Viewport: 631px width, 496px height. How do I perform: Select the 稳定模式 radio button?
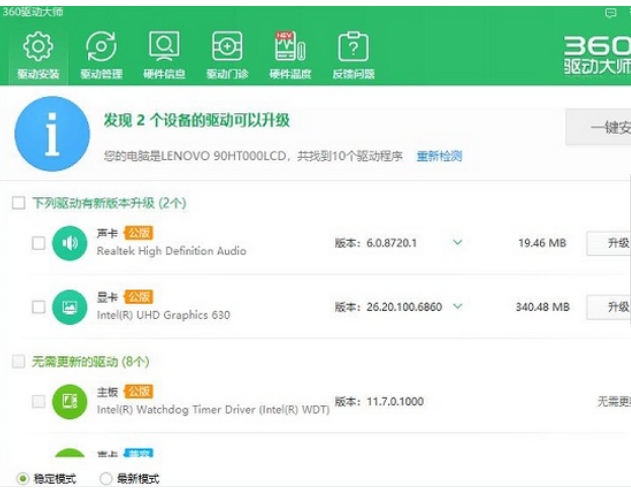[23, 479]
